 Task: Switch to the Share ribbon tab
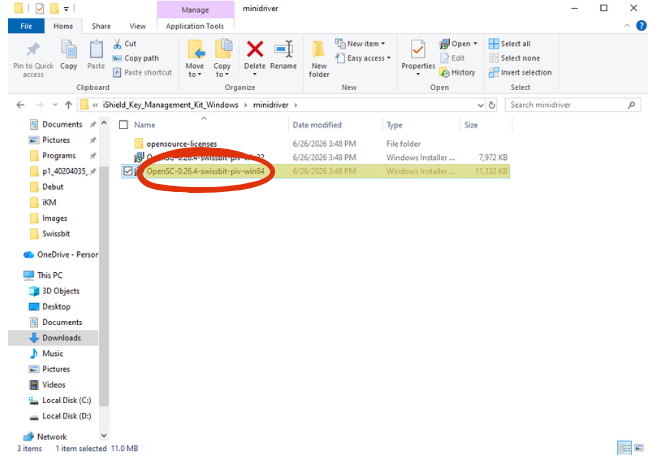pos(101,26)
